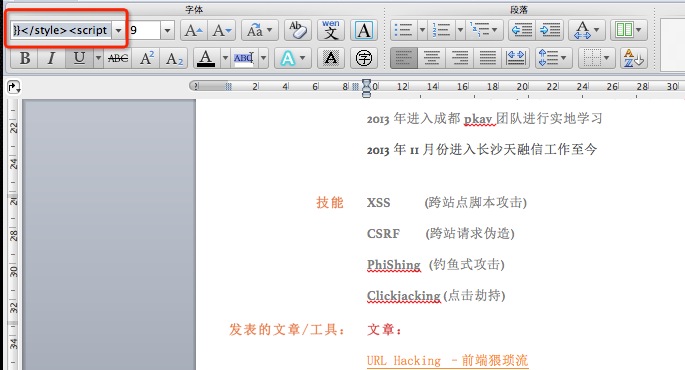Open underline style dropdown arrow
Image resolution: width=685 pixels, height=370 pixels.
pos(98,58)
